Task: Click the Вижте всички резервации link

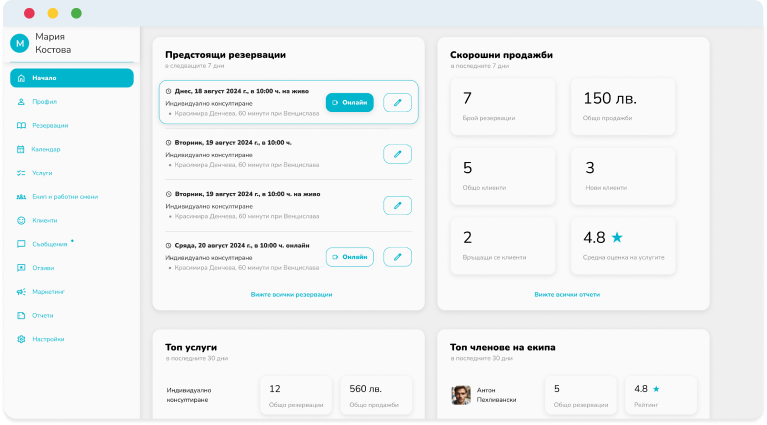Action: tap(291, 295)
